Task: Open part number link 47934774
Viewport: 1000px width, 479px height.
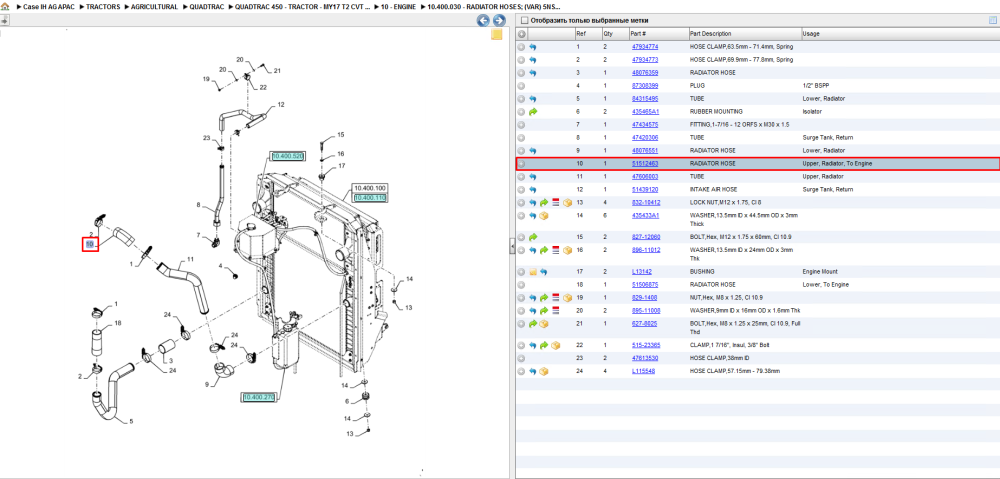Action: [x=645, y=47]
